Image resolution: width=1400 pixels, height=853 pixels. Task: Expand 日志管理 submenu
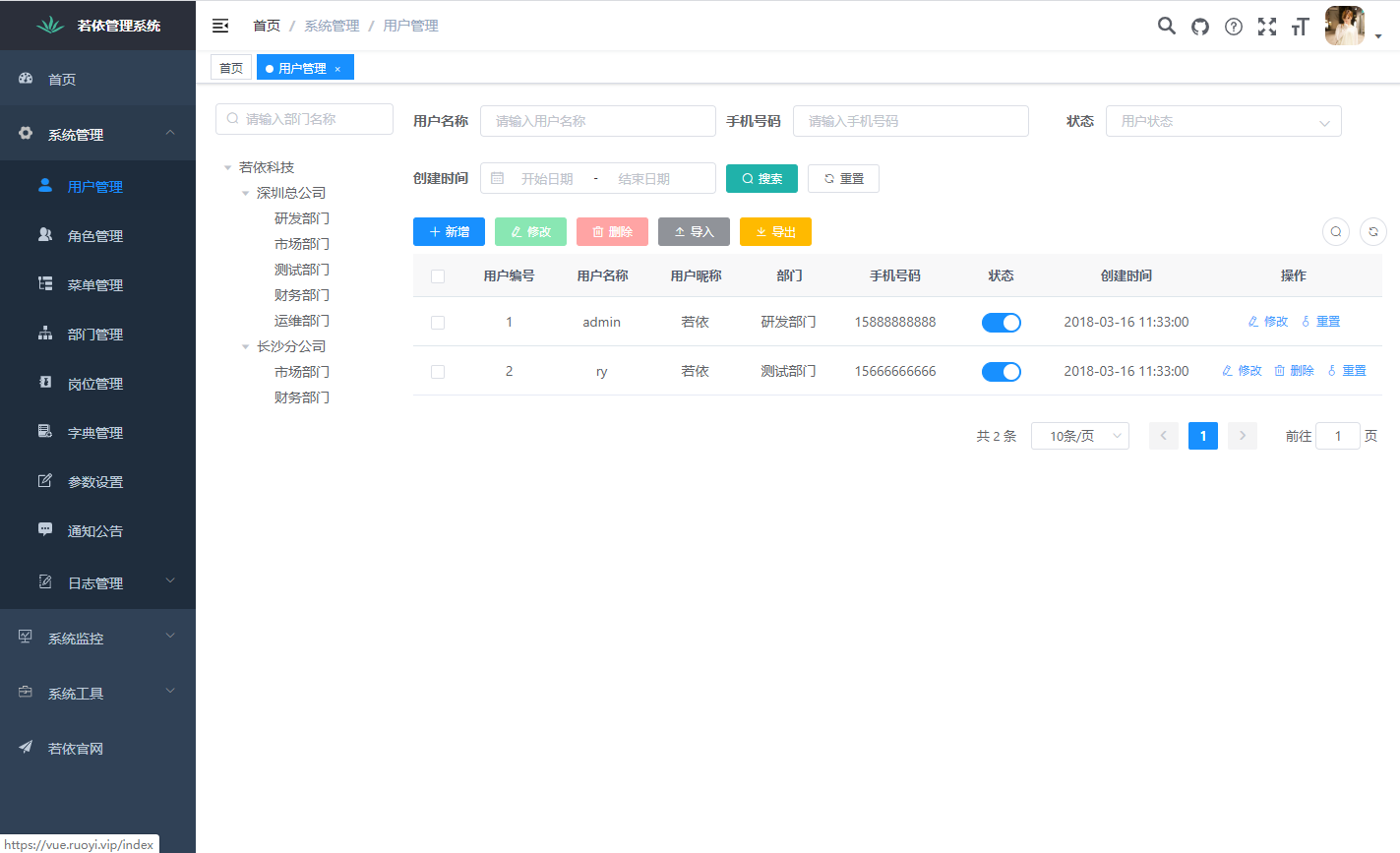pos(97,582)
